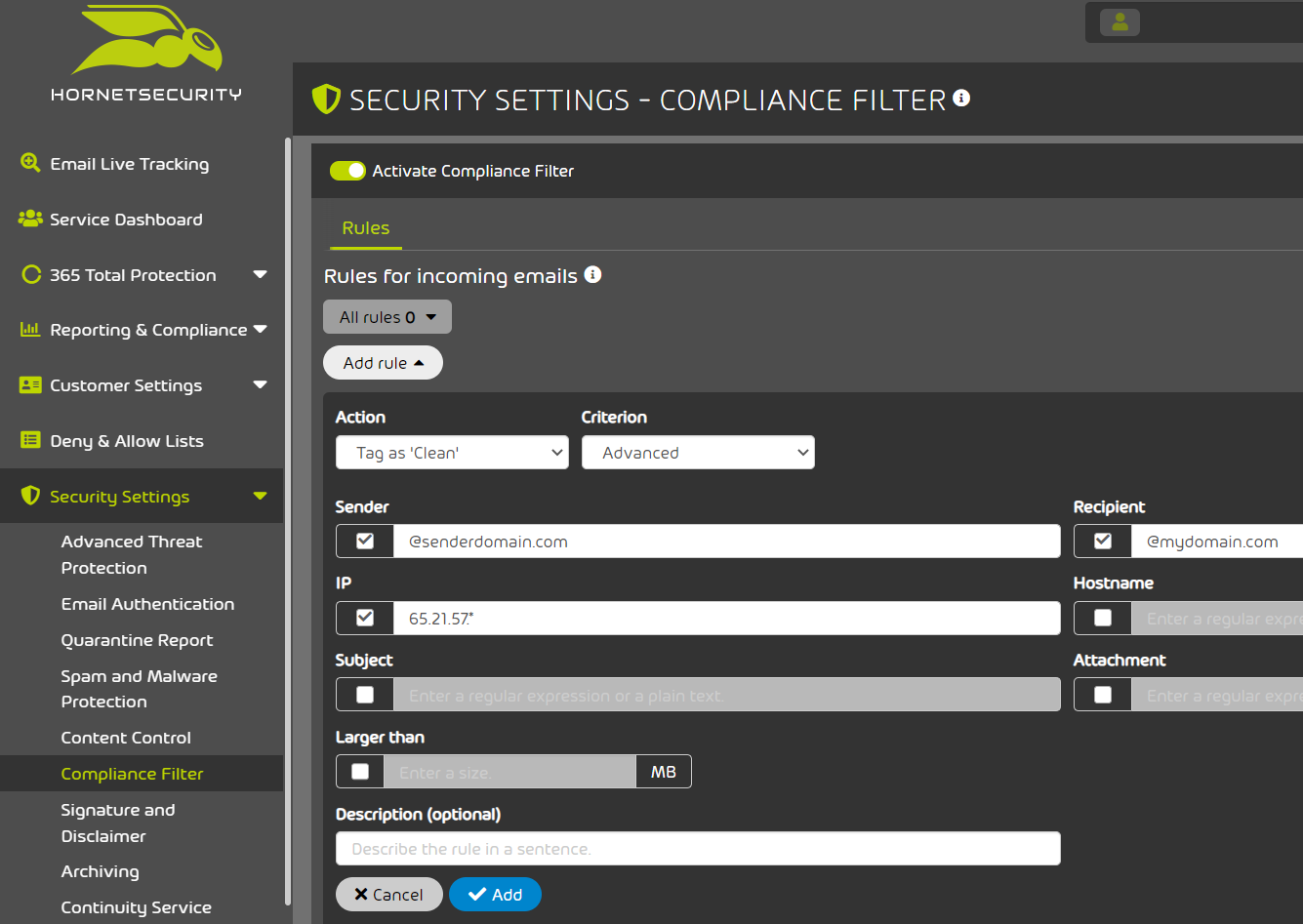Click the Recipient field with @mydomain.com

pos(1216,542)
